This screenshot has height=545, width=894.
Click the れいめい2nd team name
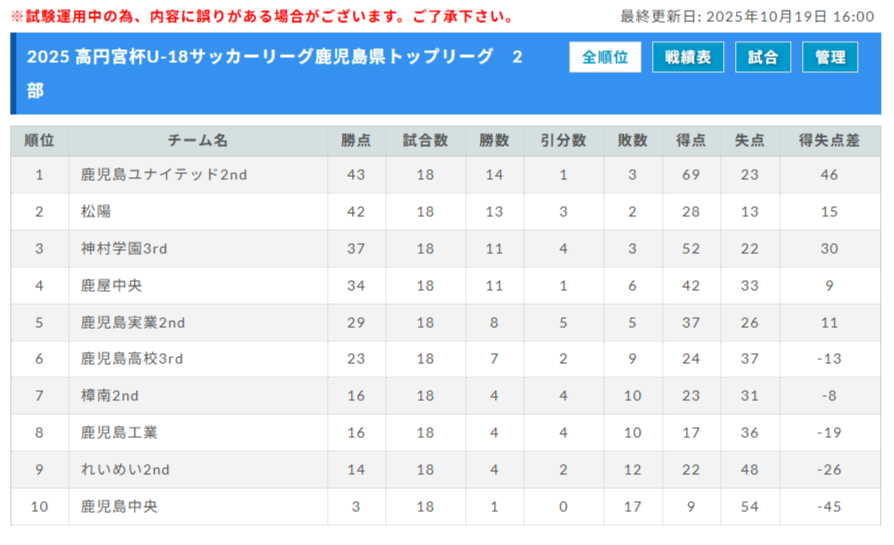coord(125,470)
